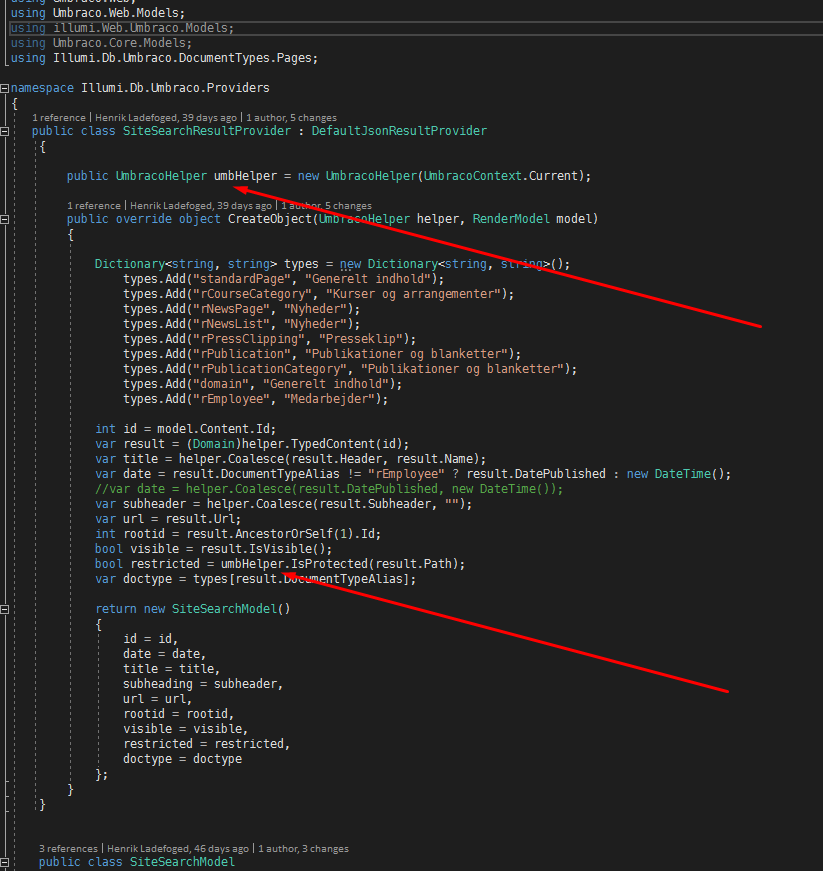Click the 'rootid = rootid,' initializer line
823x871 pixels.
179,714
